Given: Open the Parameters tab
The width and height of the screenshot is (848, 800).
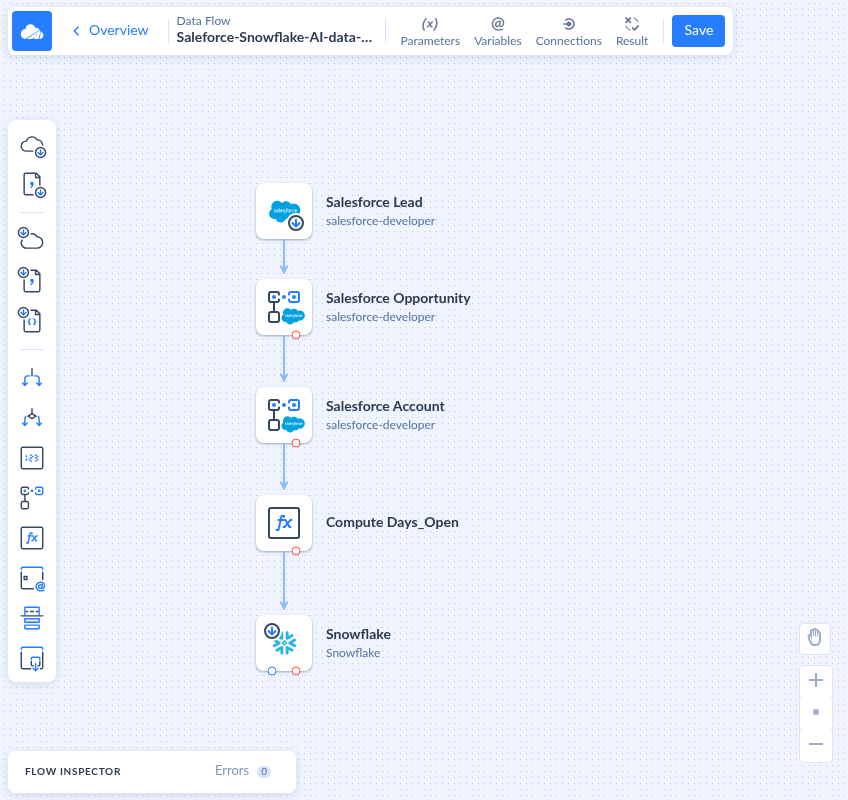Looking at the screenshot, I should pyautogui.click(x=430, y=31).
